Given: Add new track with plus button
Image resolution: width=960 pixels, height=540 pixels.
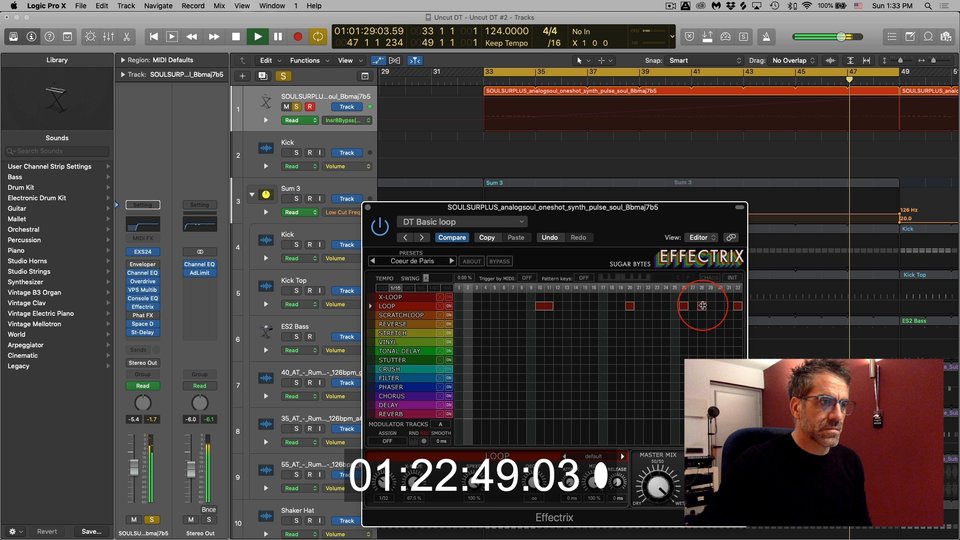Looking at the screenshot, I should tap(242, 76).
